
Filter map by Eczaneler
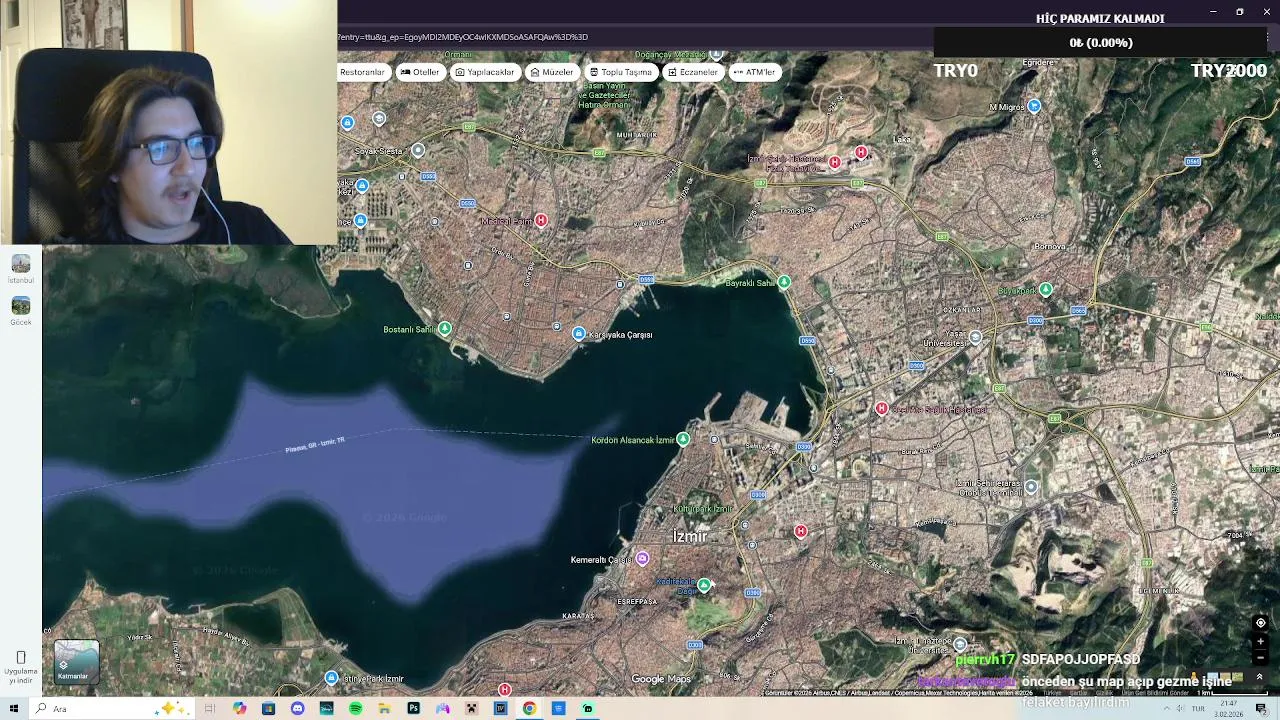point(693,72)
